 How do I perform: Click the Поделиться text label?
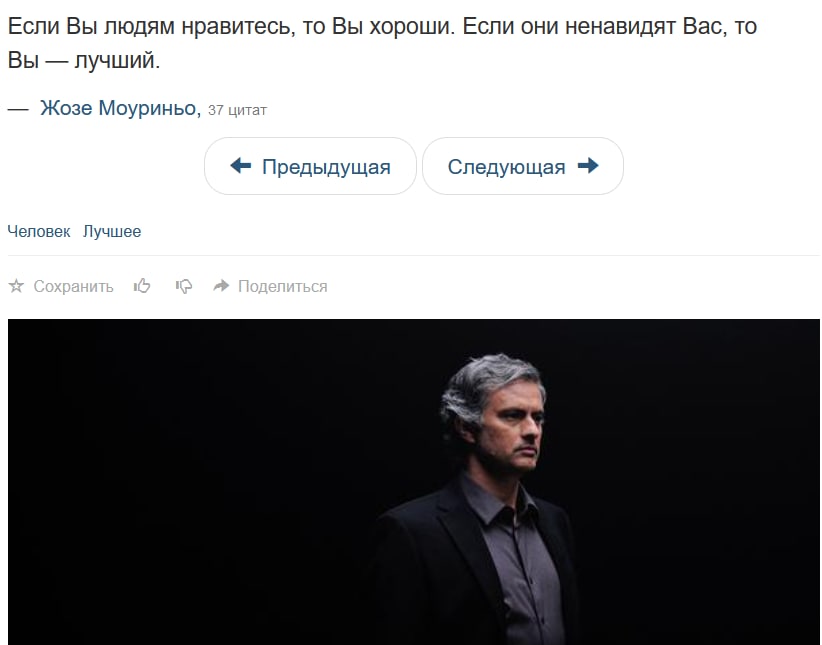click(283, 286)
